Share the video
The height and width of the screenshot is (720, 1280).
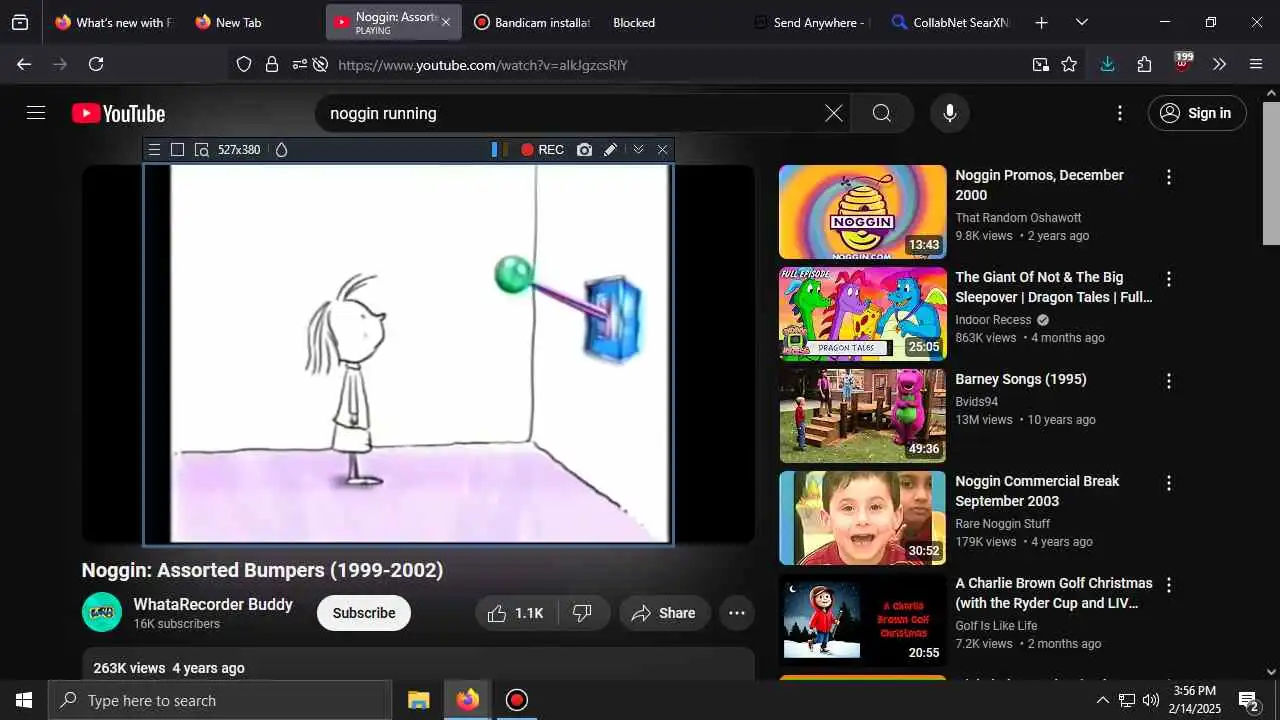(664, 613)
